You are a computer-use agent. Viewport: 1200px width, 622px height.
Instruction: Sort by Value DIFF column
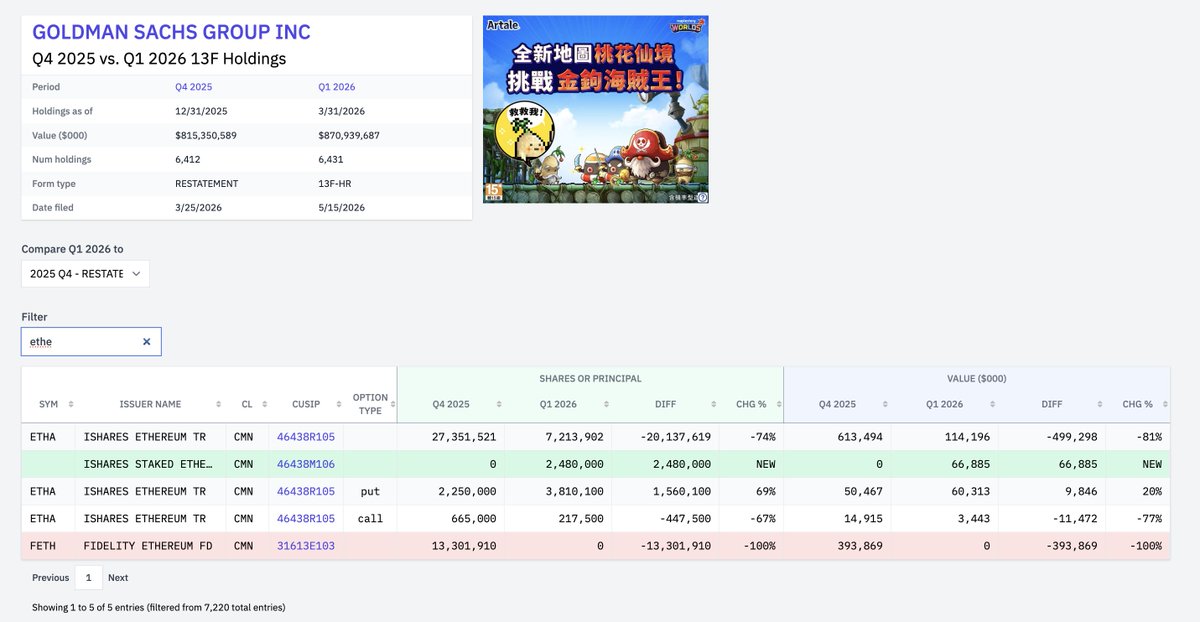(x=1051, y=404)
